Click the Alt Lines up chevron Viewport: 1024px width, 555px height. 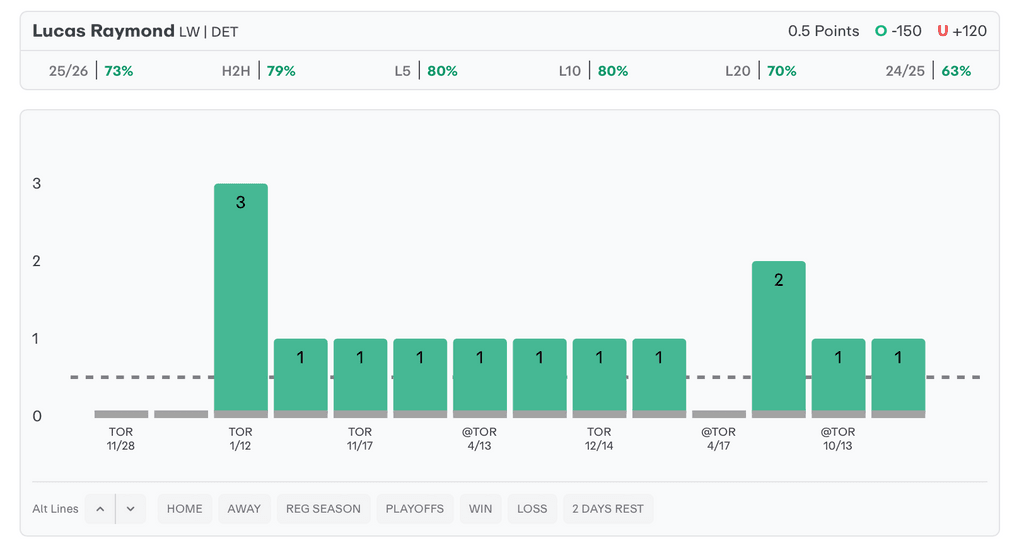point(100,509)
